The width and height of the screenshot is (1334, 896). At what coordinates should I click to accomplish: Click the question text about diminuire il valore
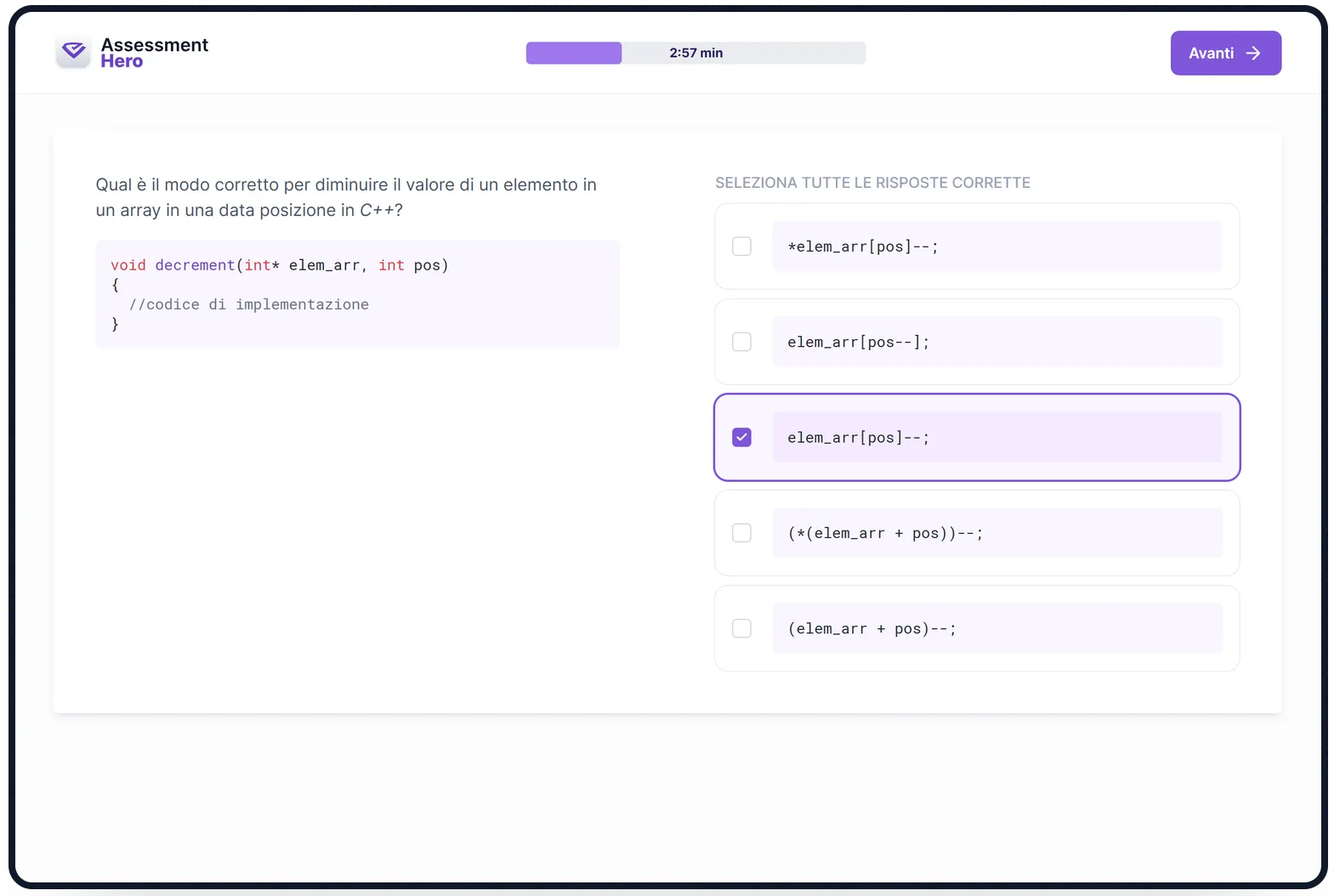click(346, 197)
